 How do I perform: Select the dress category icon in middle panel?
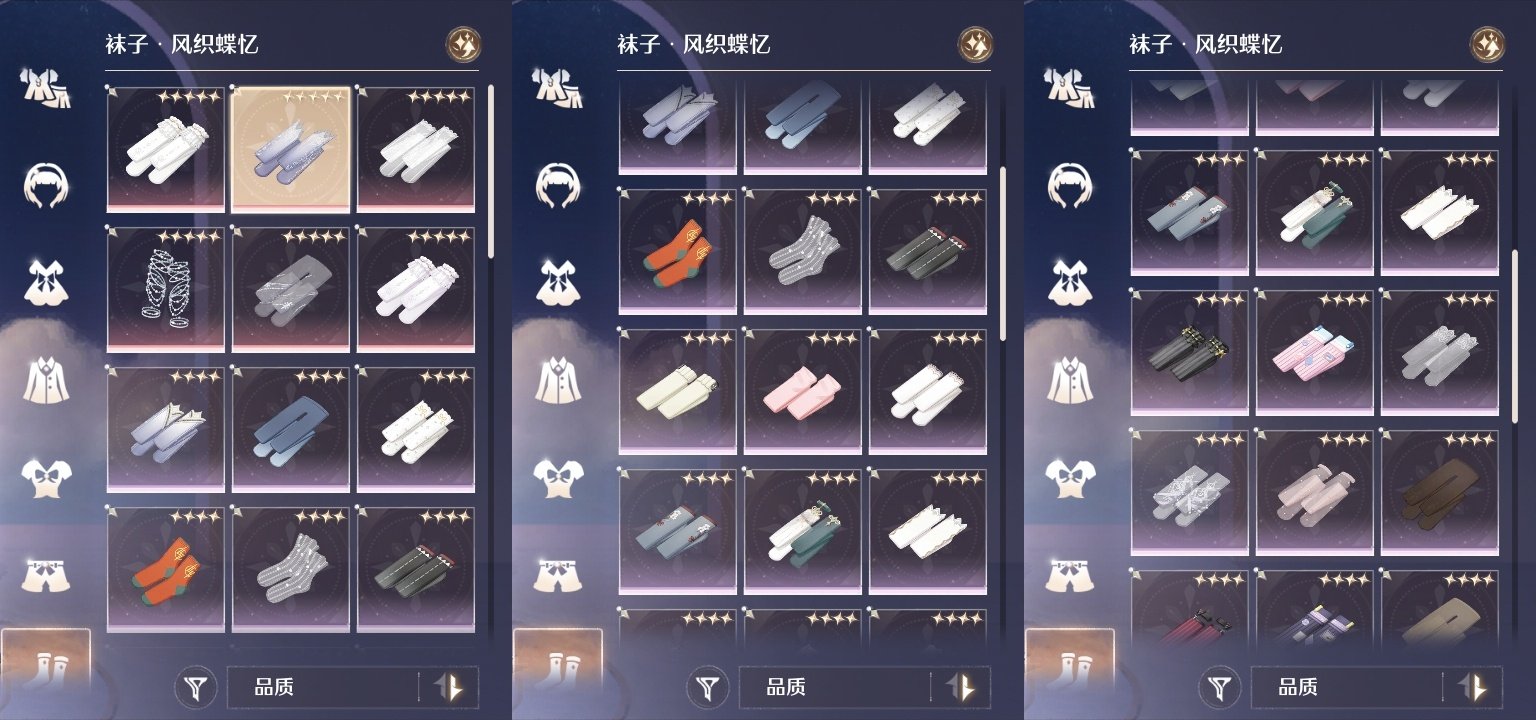pyautogui.click(x=557, y=283)
